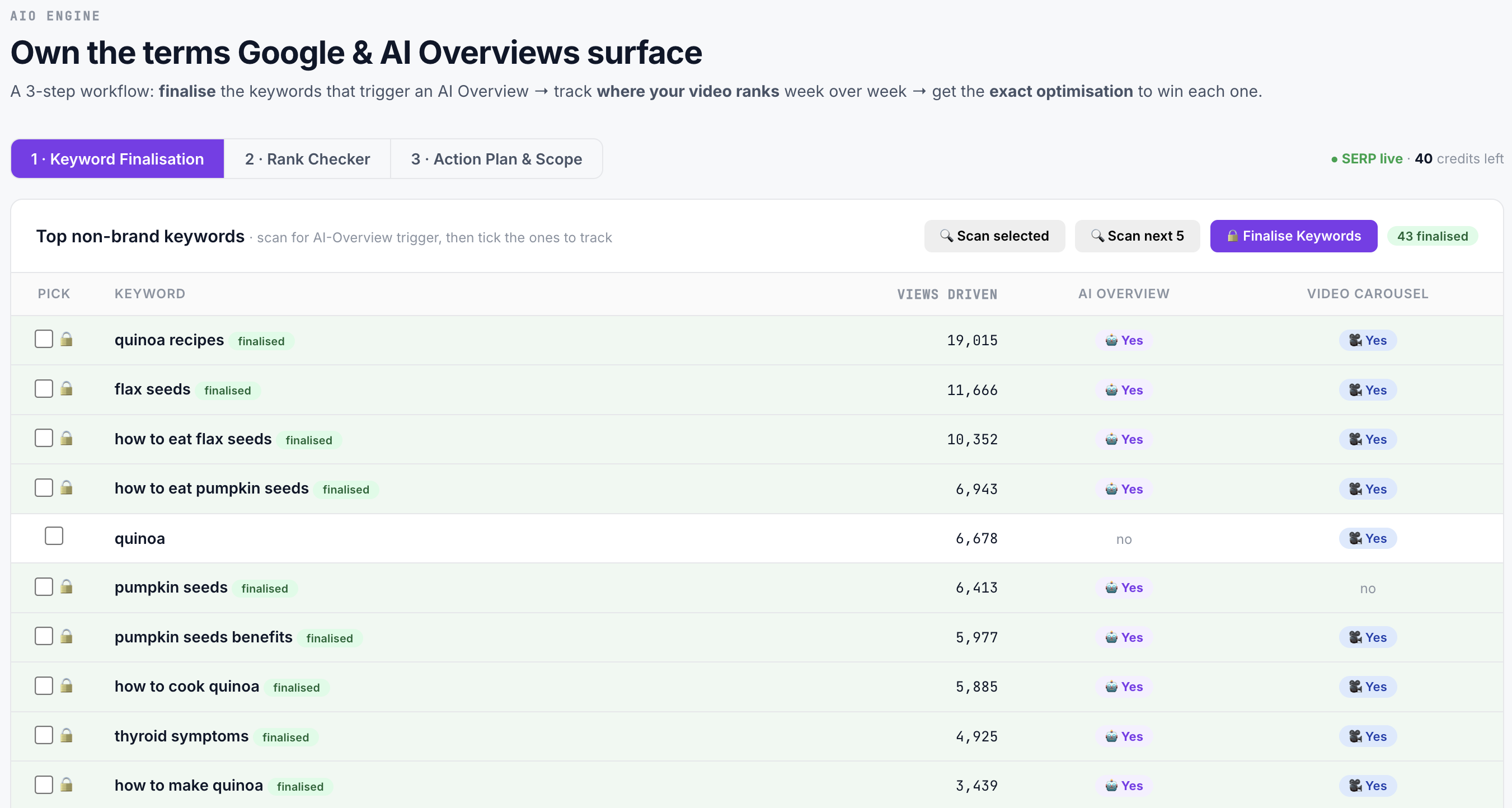The width and height of the screenshot is (1512, 808).
Task: Click AI Overview Yes badge in the pumpkin seeds row
Action: pos(1124,588)
